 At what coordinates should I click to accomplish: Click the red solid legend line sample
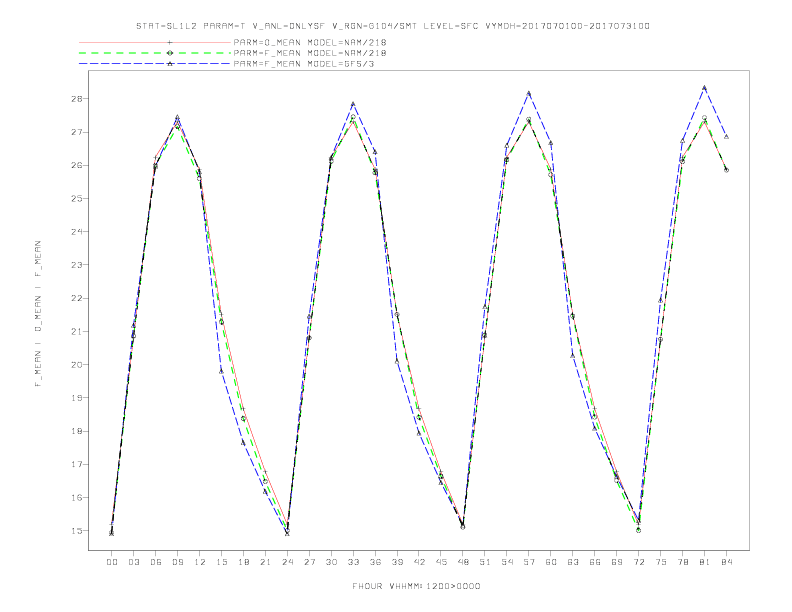click(x=155, y=42)
